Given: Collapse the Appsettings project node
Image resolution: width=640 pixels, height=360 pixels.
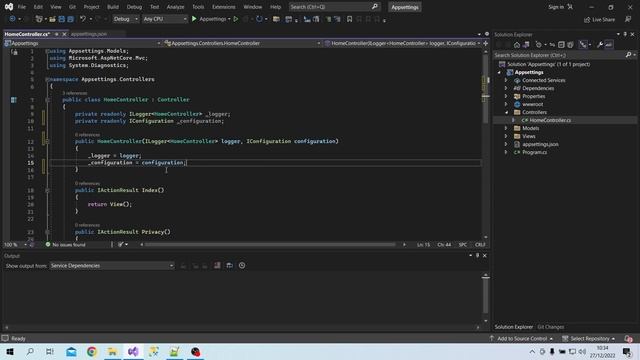Looking at the screenshot, I should [499, 72].
